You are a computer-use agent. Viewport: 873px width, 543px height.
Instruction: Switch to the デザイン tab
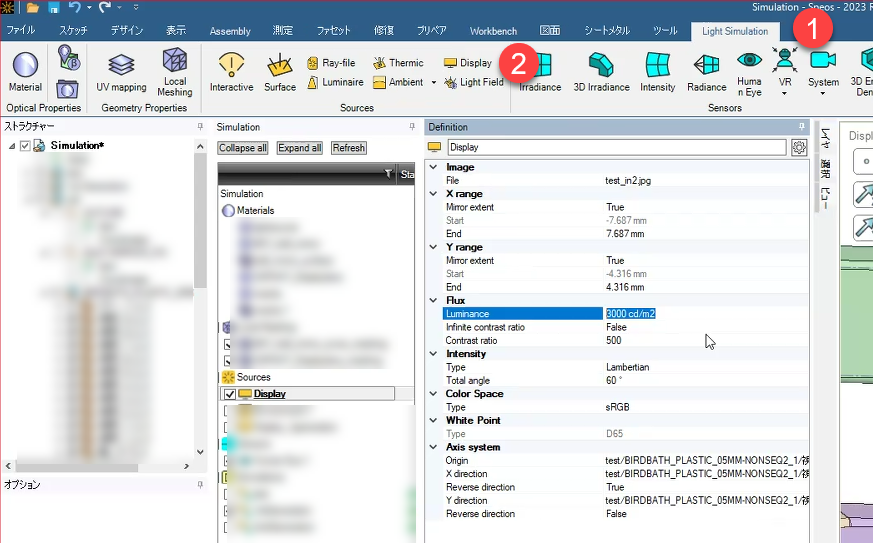tap(126, 31)
